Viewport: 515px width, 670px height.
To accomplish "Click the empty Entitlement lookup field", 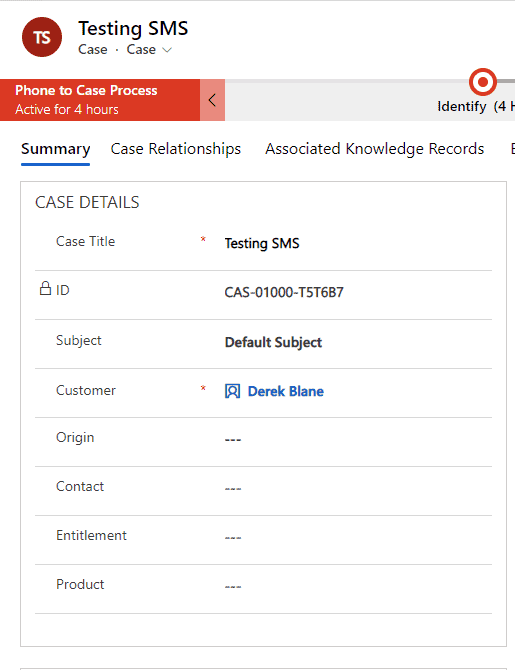I will point(358,538).
